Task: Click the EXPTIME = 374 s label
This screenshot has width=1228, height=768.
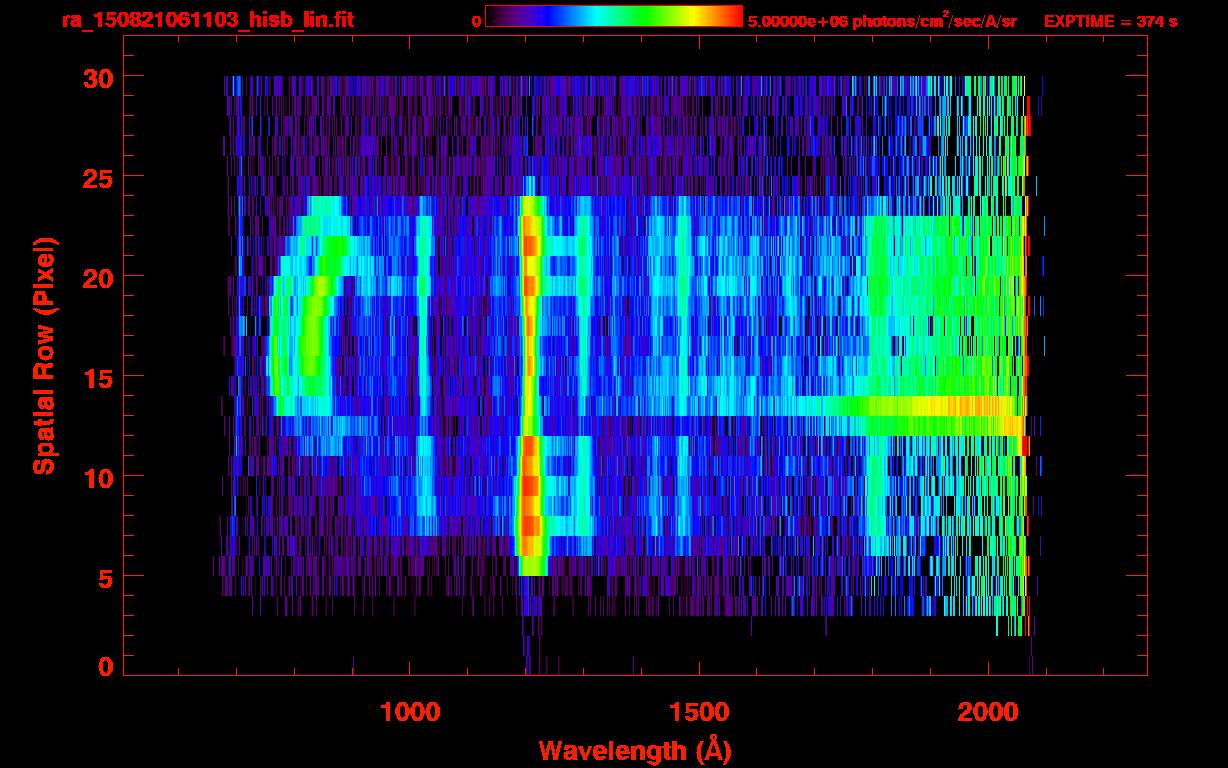Action: tap(1110, 21)
